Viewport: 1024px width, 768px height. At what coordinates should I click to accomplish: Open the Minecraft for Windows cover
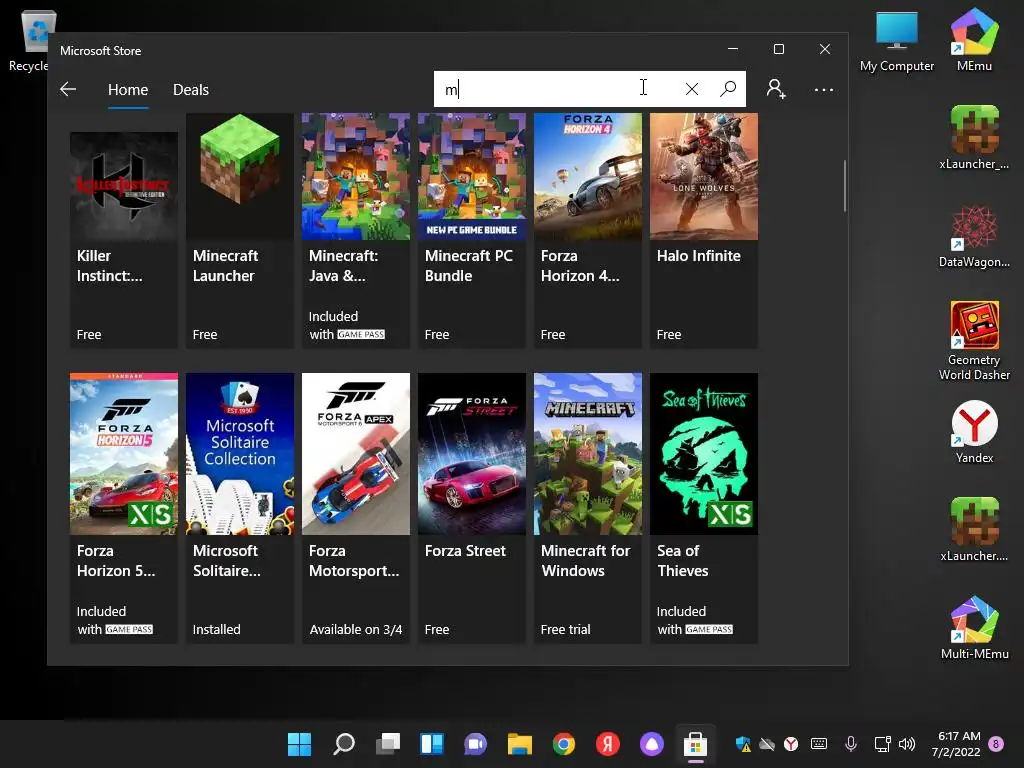tap(588, 454)
